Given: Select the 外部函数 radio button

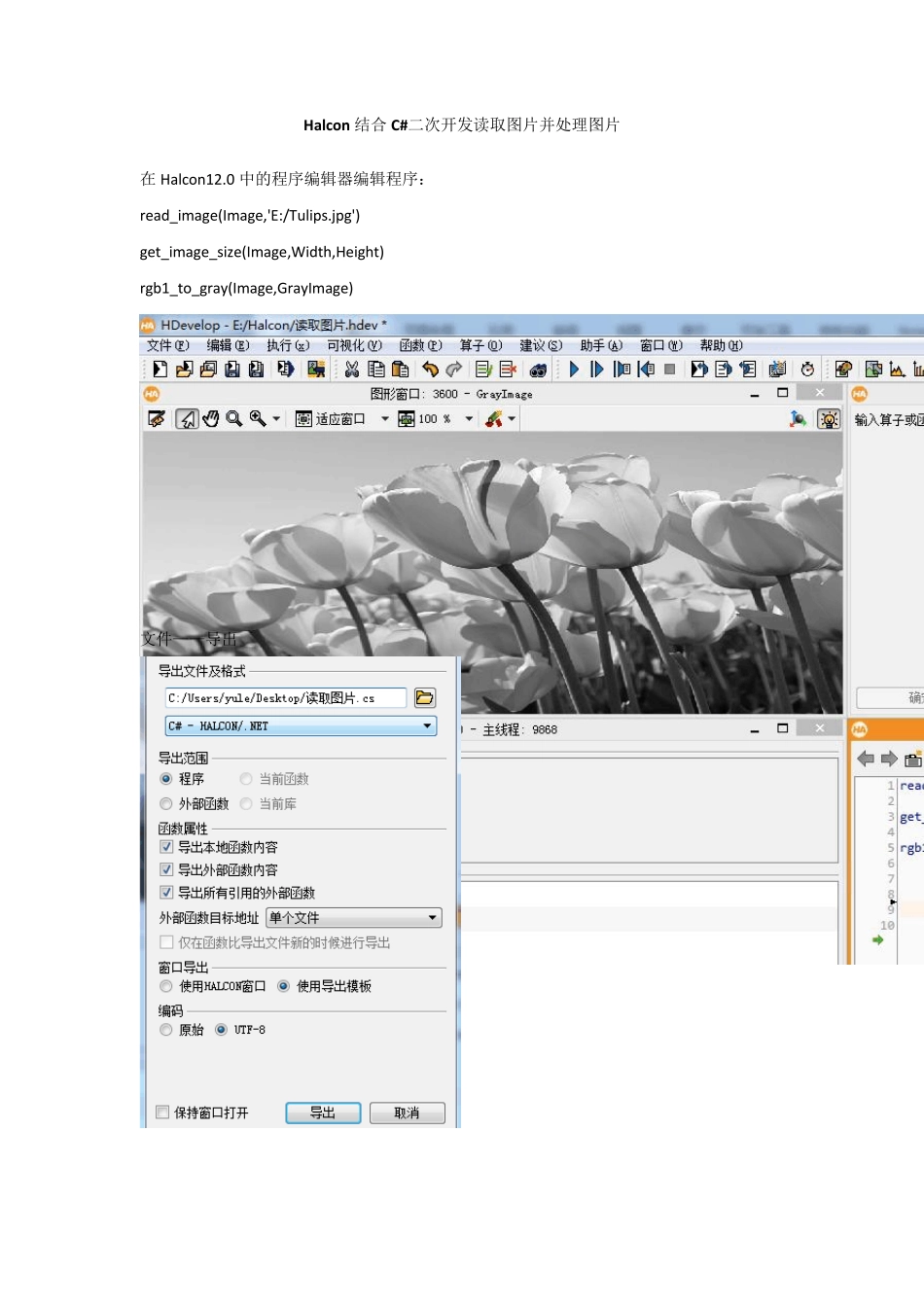Looking at the screenshot, I should coord(166,804).
